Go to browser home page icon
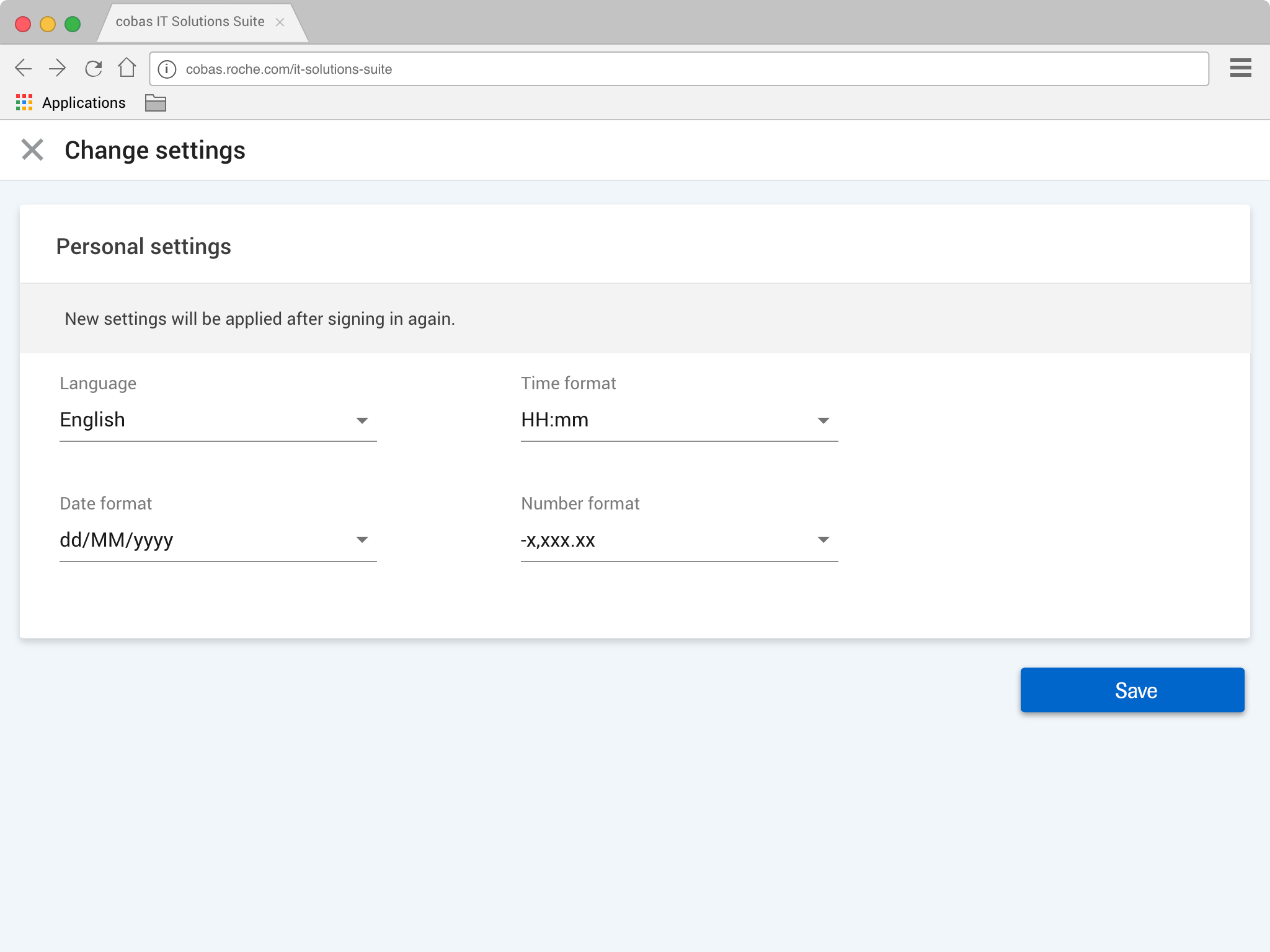1270x952 pixels. (127, 68)
